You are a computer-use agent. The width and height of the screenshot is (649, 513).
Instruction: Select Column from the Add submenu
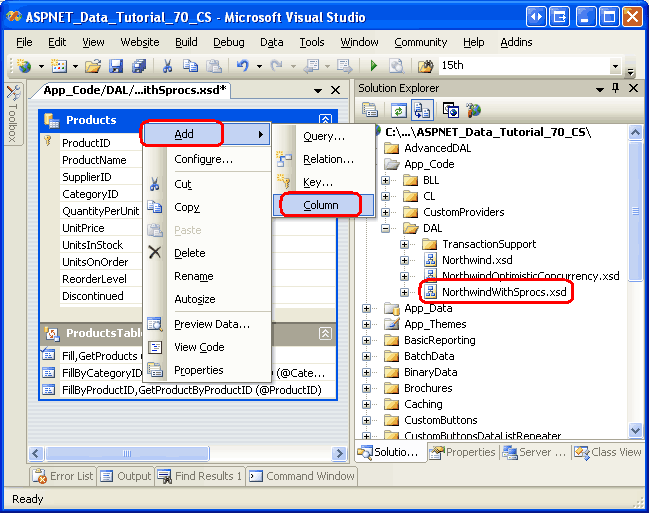point(321,205)
